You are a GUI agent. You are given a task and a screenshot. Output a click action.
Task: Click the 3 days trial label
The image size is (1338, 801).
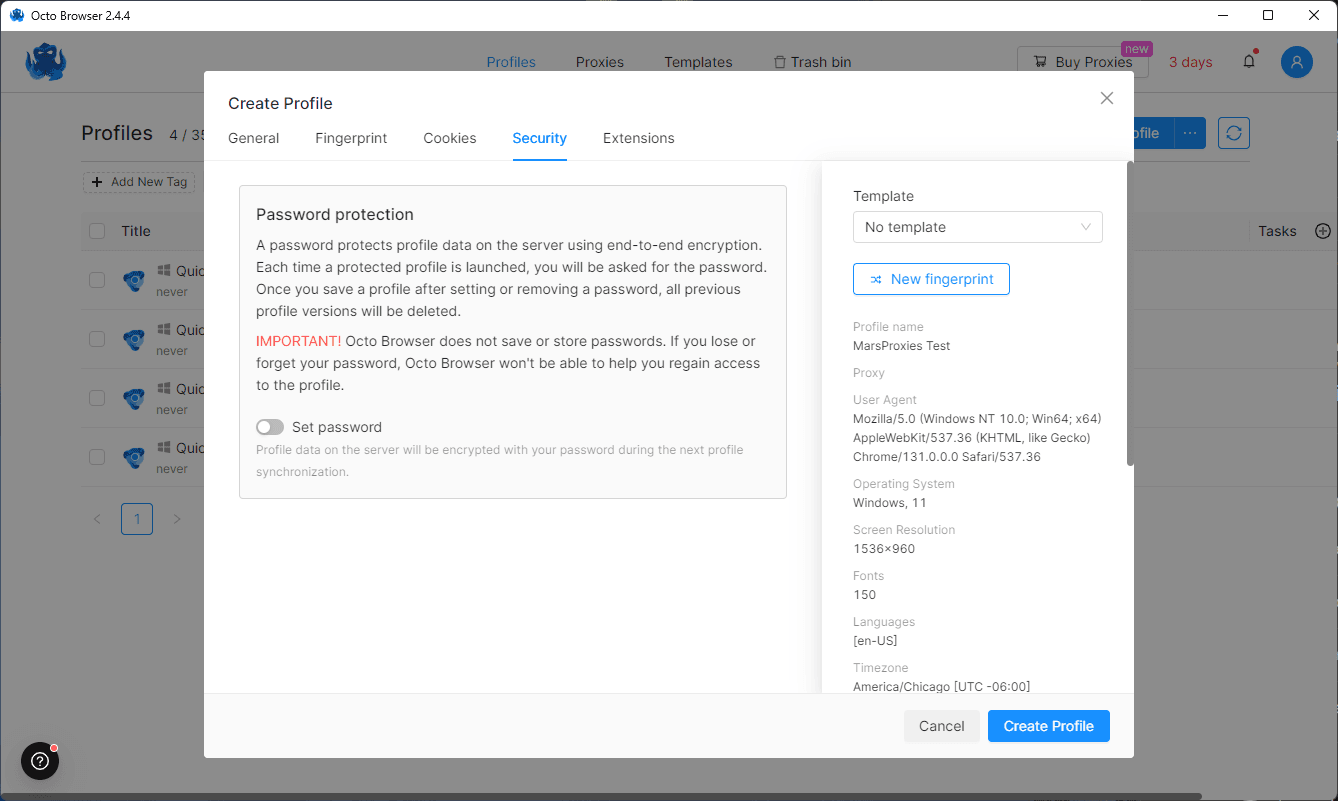click(x=1190, y=62)
